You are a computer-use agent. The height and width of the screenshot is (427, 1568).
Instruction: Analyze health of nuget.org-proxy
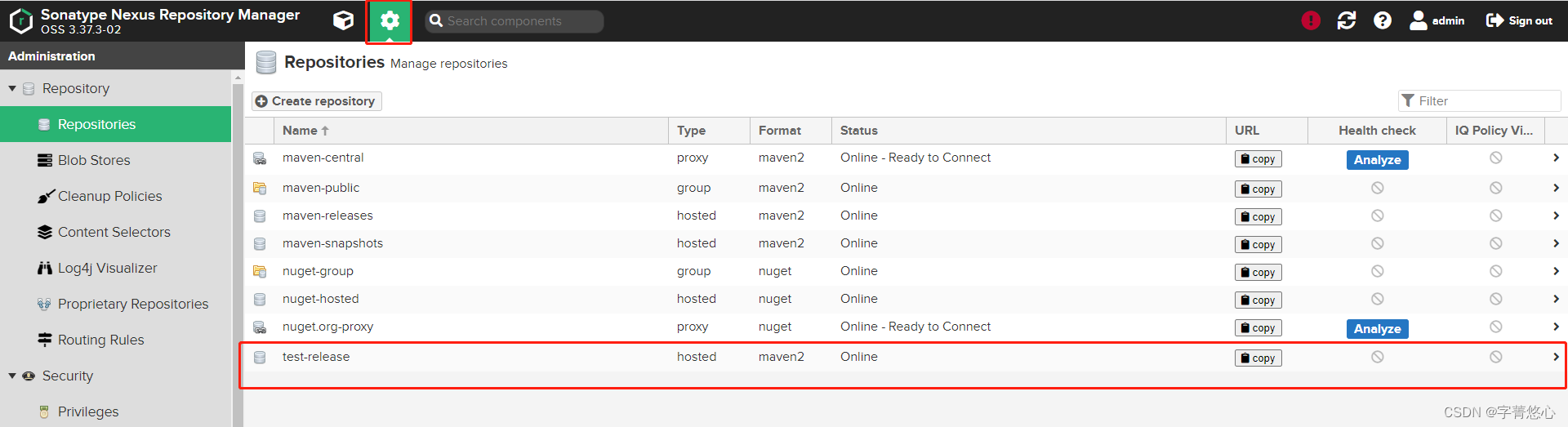1377,329
